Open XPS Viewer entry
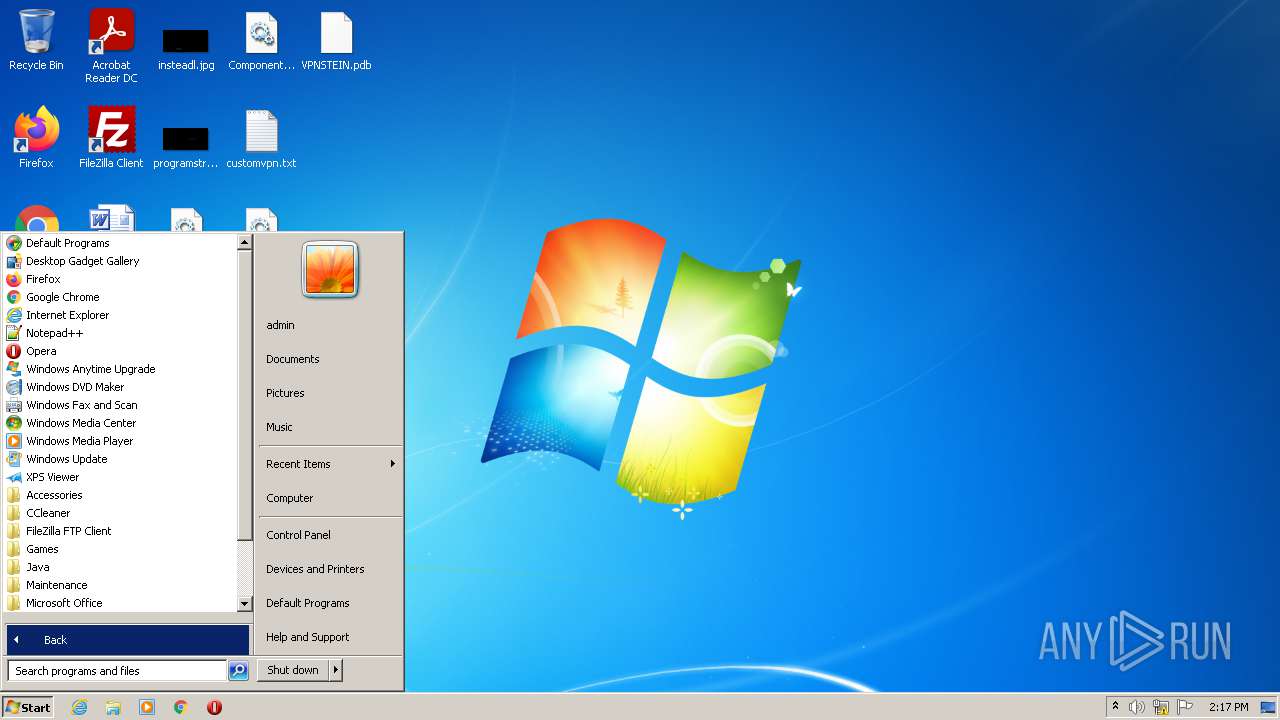1280x720 pixels. [120, 477]
